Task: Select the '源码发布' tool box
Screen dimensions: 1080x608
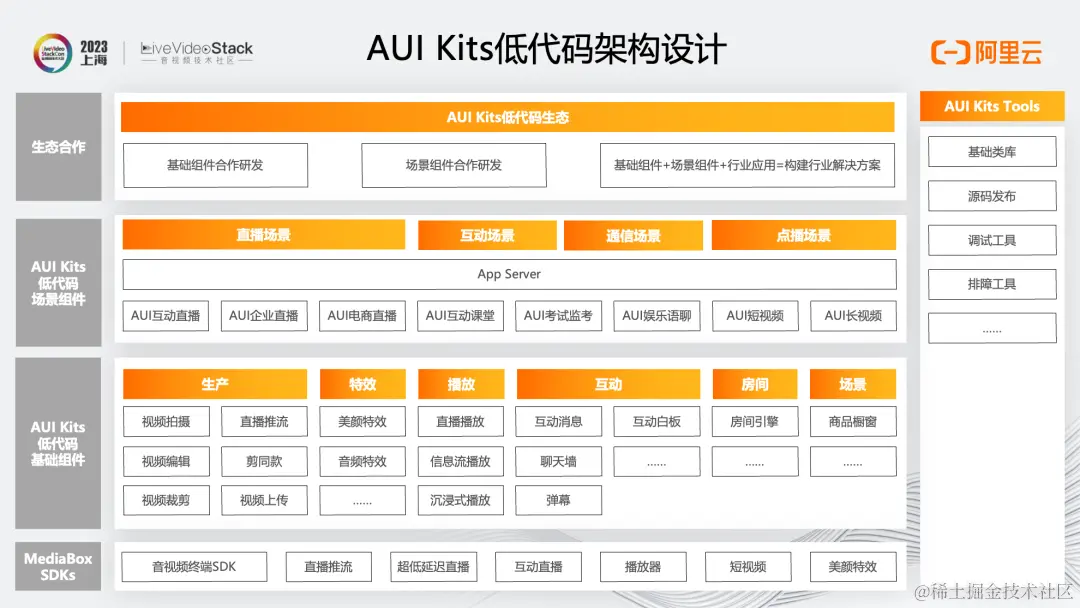Action: click(x=992, y=196)
